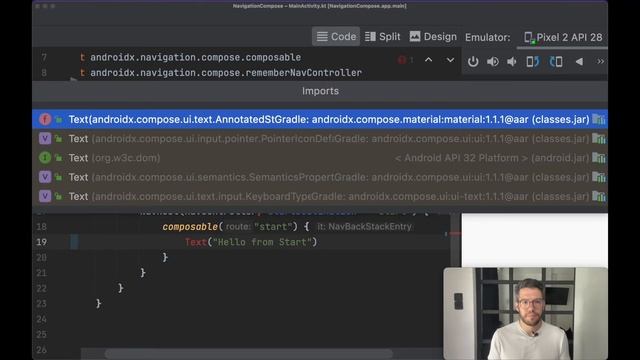Select Text from PointerIconDefaults import option
Image resolution: width=640 pixels, height=360 pixels.
pos(320,139)
